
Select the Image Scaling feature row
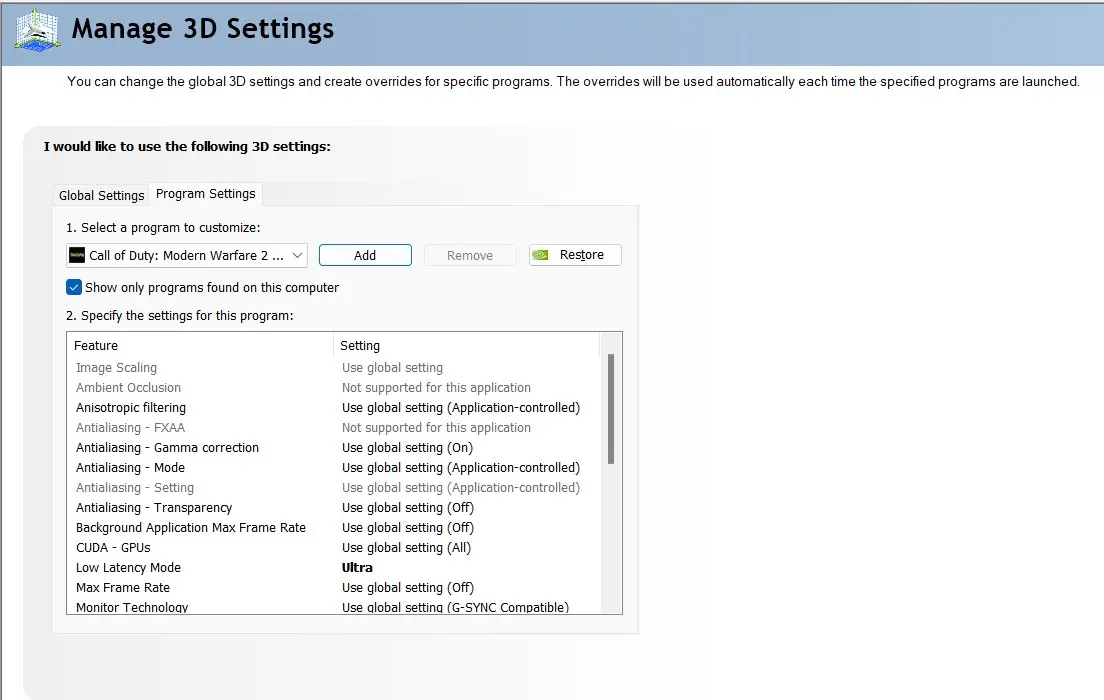tap(116, 367)
